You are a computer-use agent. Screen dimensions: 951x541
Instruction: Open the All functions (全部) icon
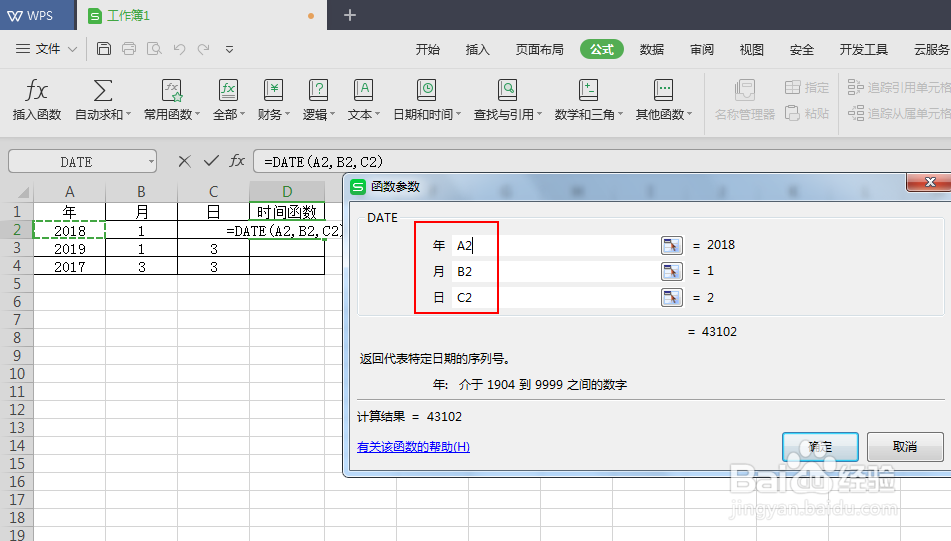pyautogui.click(x=228, y=91)
